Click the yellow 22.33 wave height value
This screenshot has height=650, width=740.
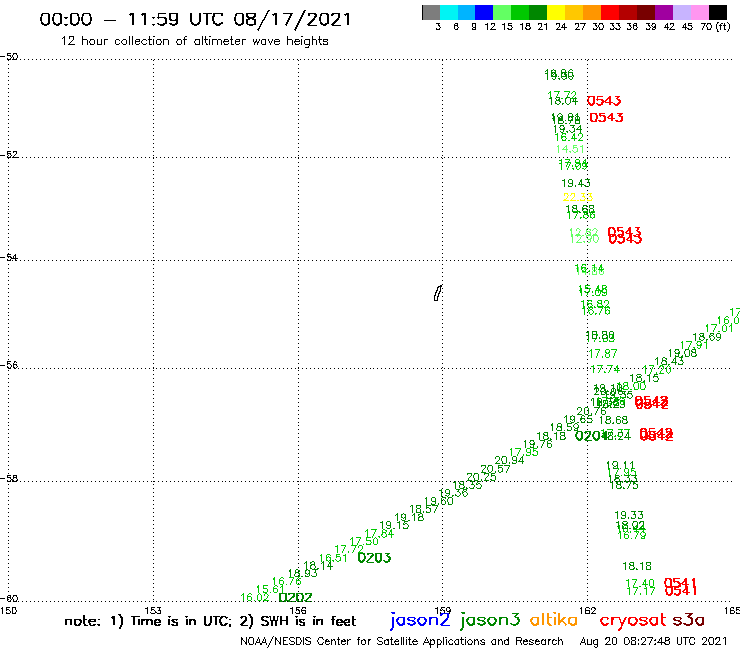pyautogui.click(x=578, y=197)
